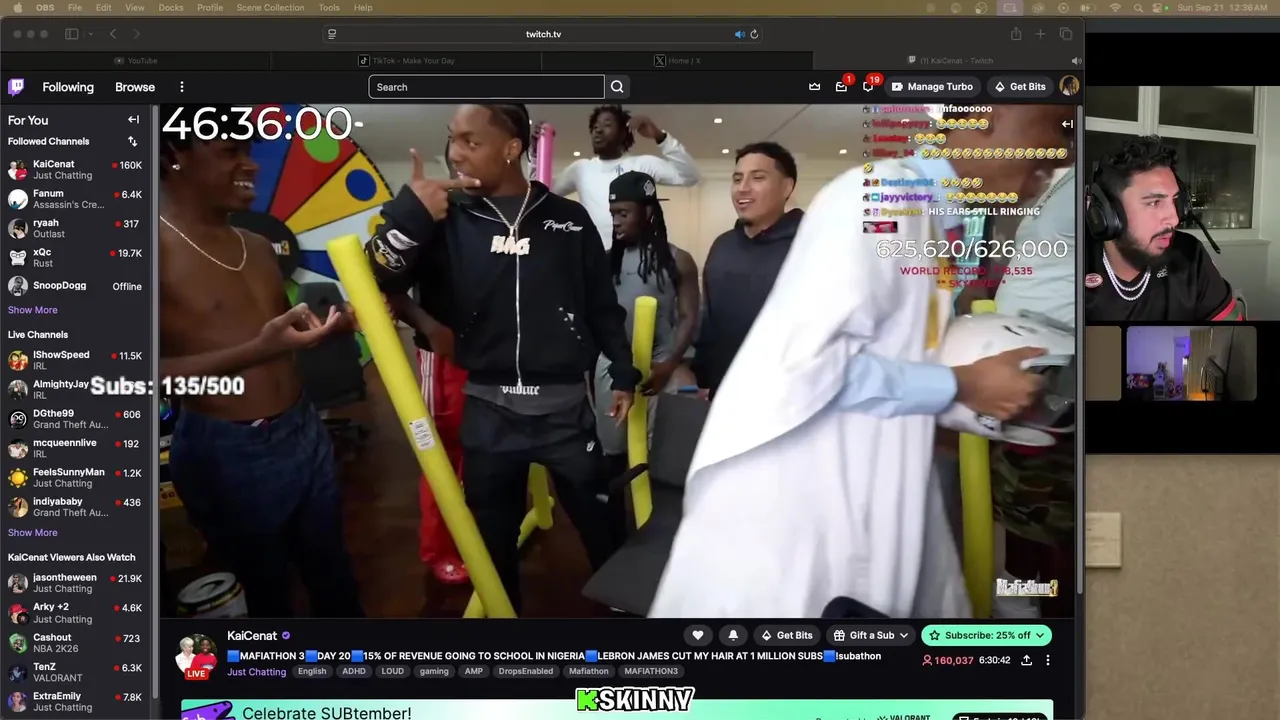Screen dimensions: 1280x720
Task: Collapse the stream chat panel arrow
Action: pos(1067,124)
